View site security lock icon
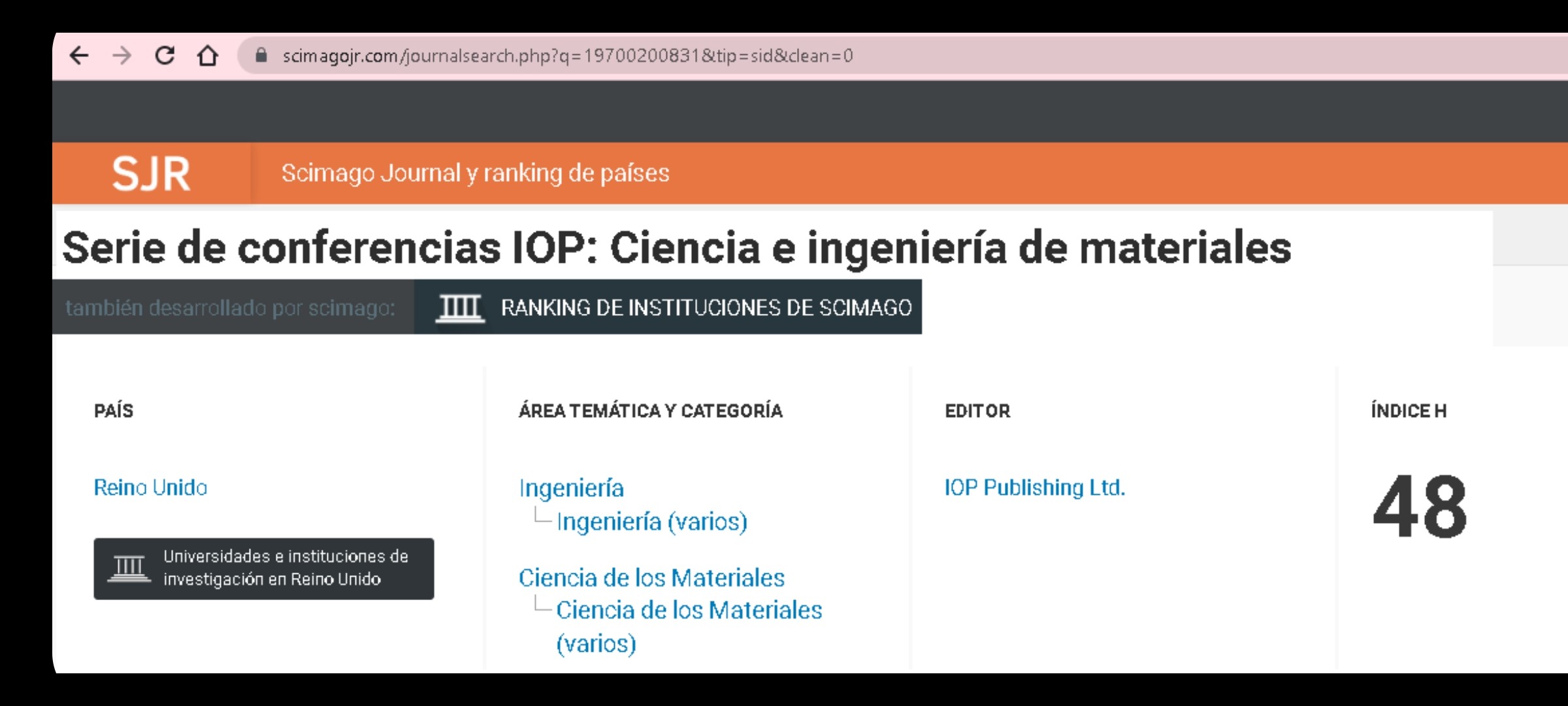Viewport: 1568px width, 706px height. [x=261, y=56]
